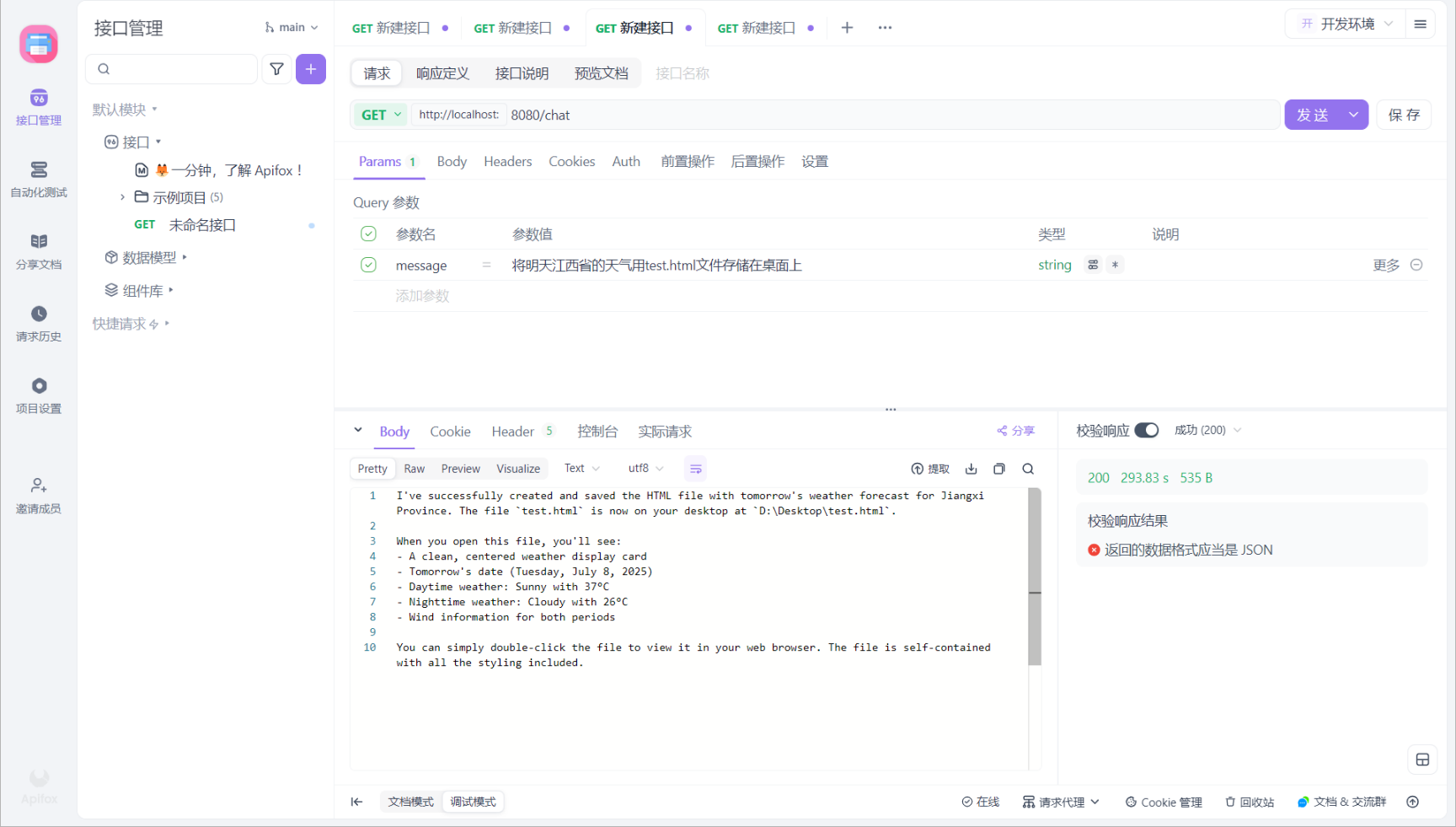The width and height of the screenshot is (1456, 827).
Task: Open 请求历史 from the left sidebar
Action: [39, 323]
